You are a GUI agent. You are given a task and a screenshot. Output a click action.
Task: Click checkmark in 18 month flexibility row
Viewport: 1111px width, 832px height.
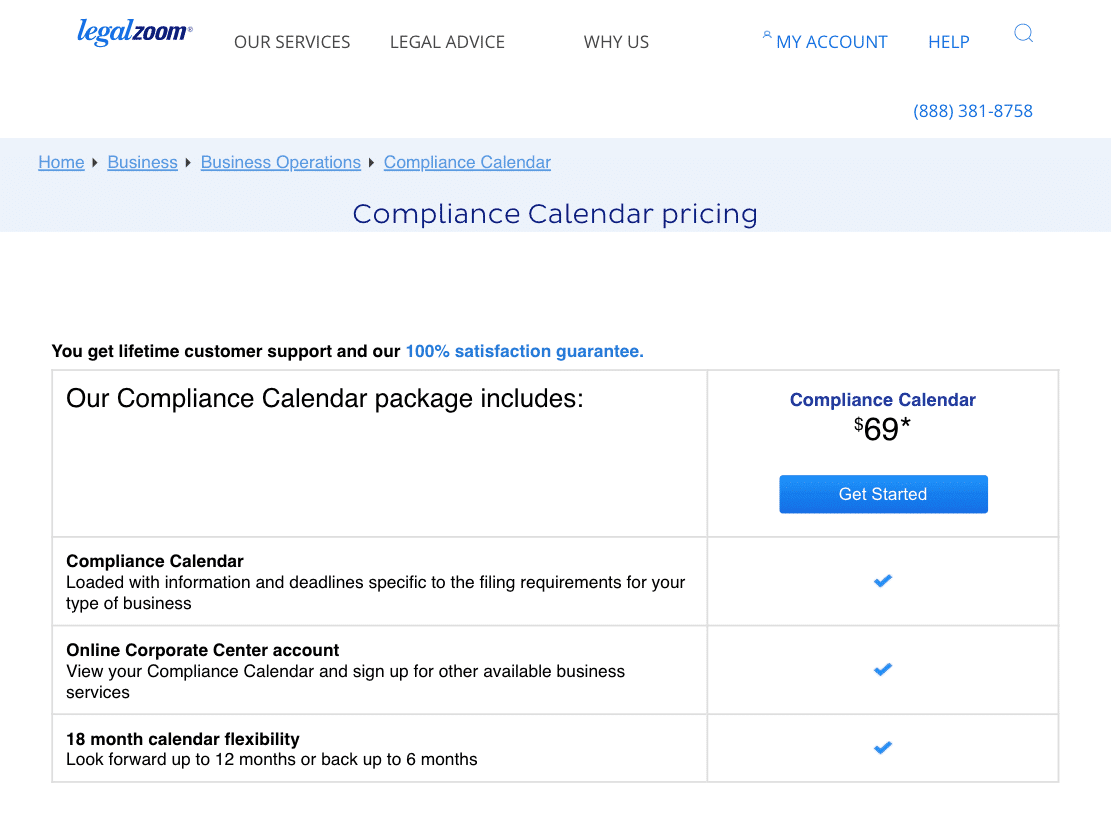(883, 748)
